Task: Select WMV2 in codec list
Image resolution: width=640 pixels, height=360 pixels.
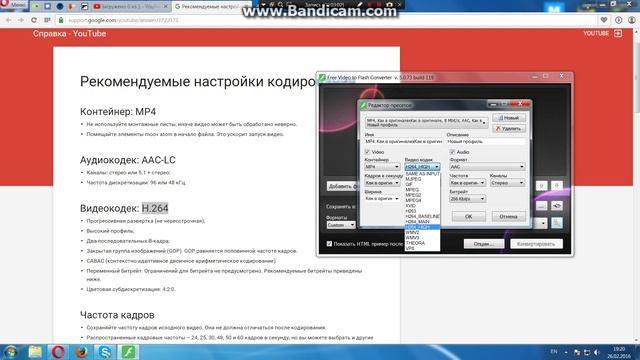Action: [x=422, y=232]
